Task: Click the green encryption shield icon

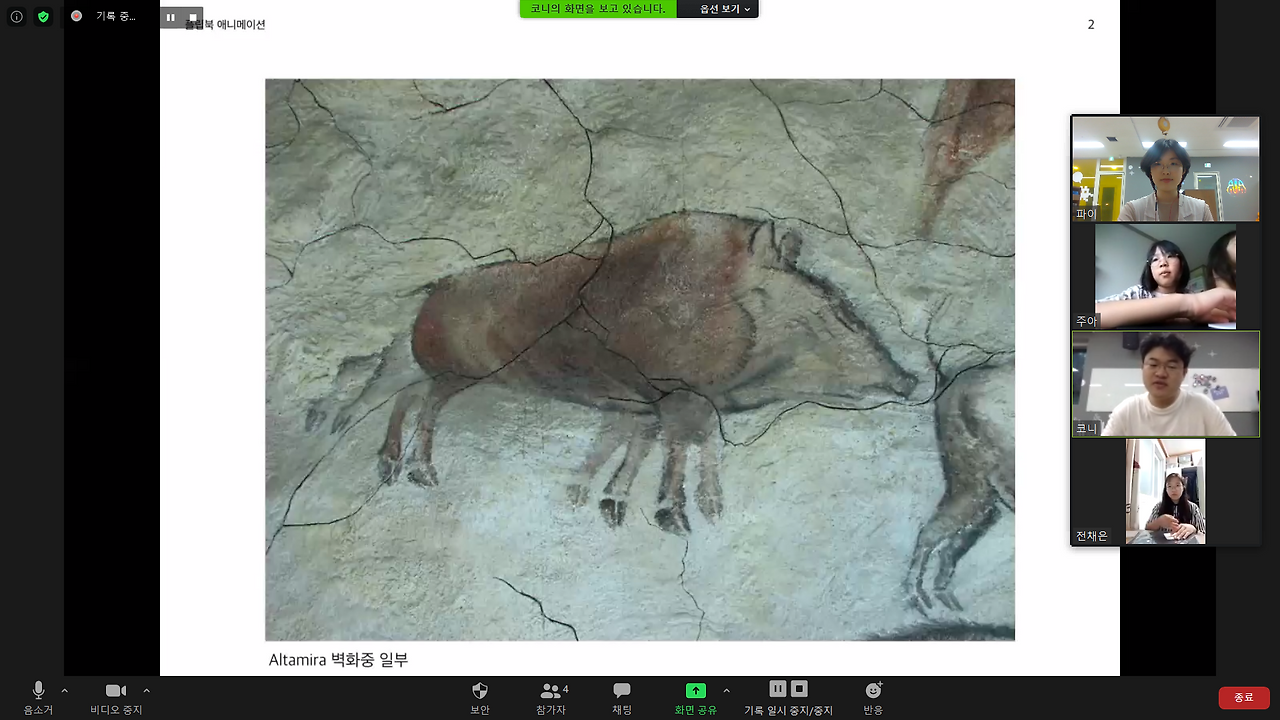Action: point(43,17)
